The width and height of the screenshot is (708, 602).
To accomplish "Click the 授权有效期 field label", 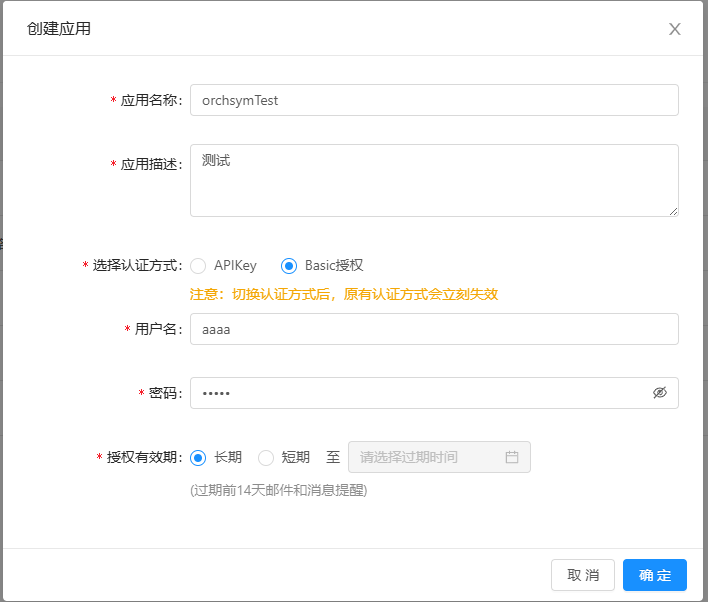I will pyautogui.click(x=143, y=457).
